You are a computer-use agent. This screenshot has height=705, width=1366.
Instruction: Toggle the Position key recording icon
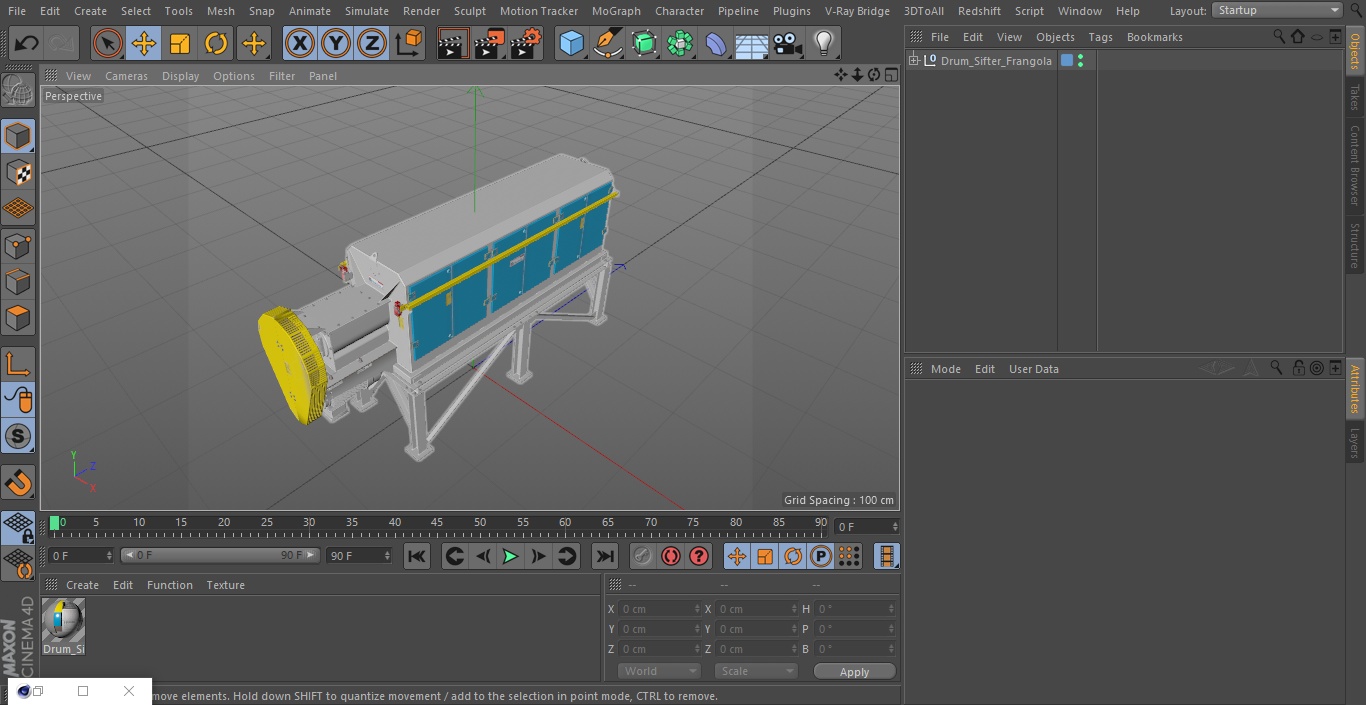click(737, 556)
